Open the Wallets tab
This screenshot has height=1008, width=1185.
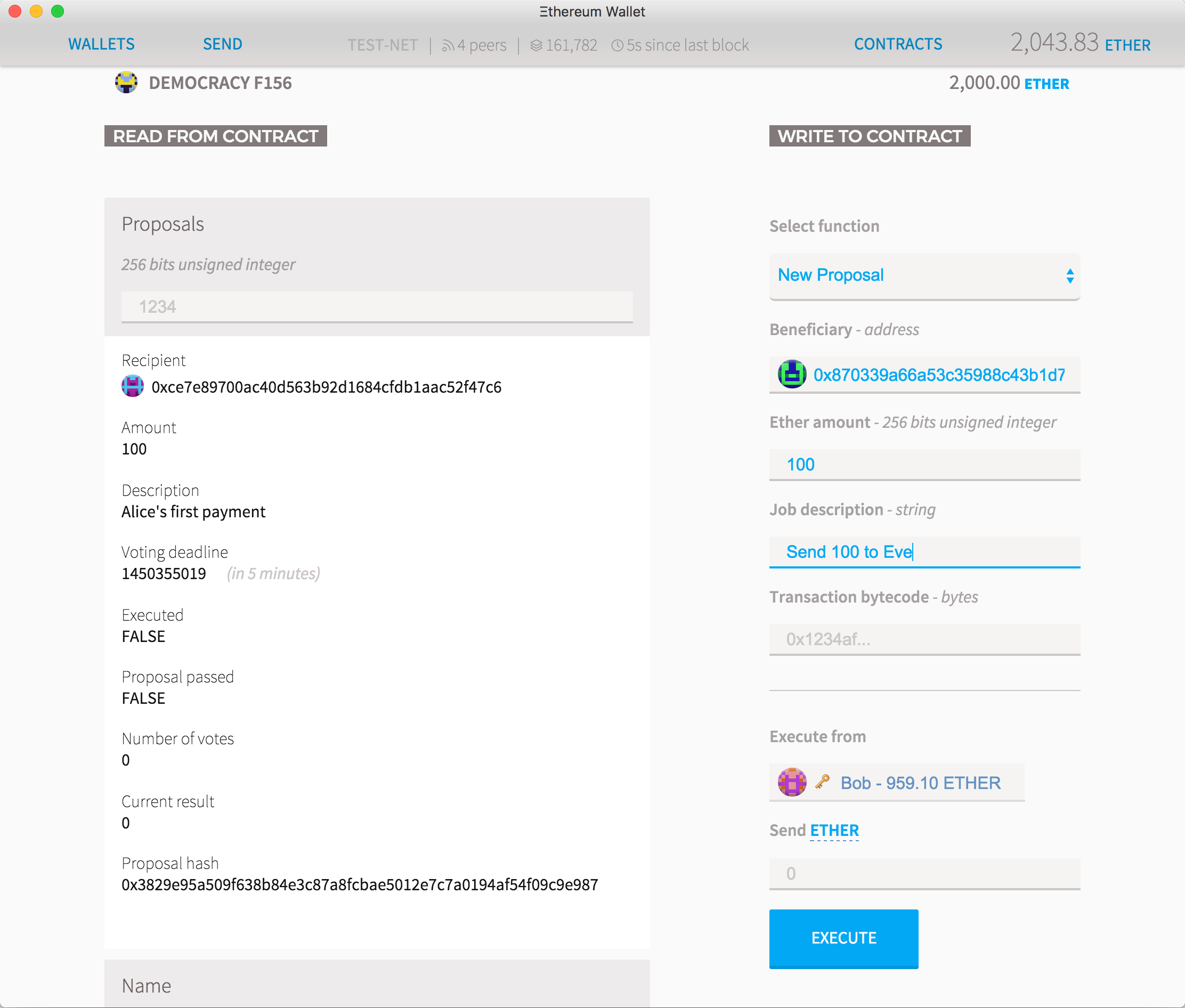(x=101, y=44)
